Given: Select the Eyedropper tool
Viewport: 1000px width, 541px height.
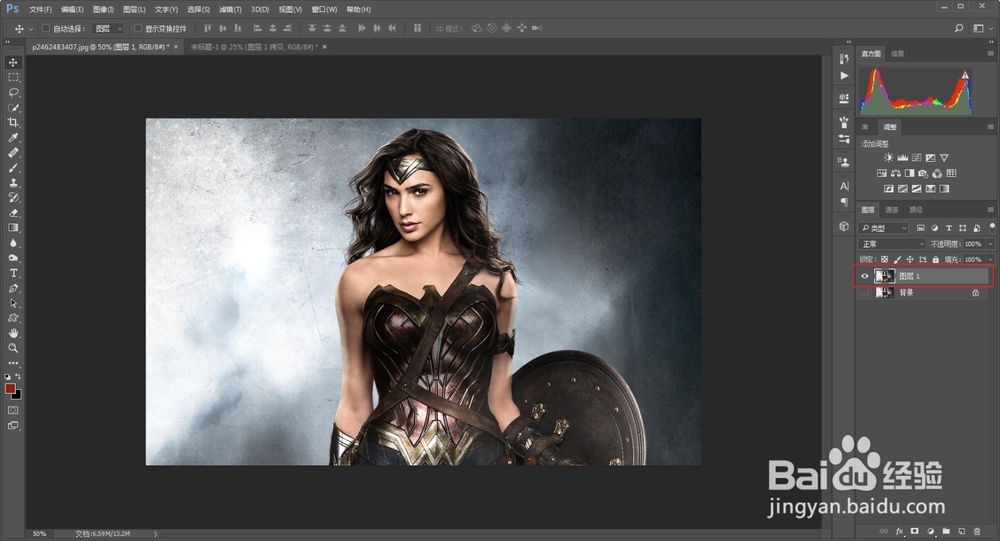Looking at the screenshot, I should [13, 138].
